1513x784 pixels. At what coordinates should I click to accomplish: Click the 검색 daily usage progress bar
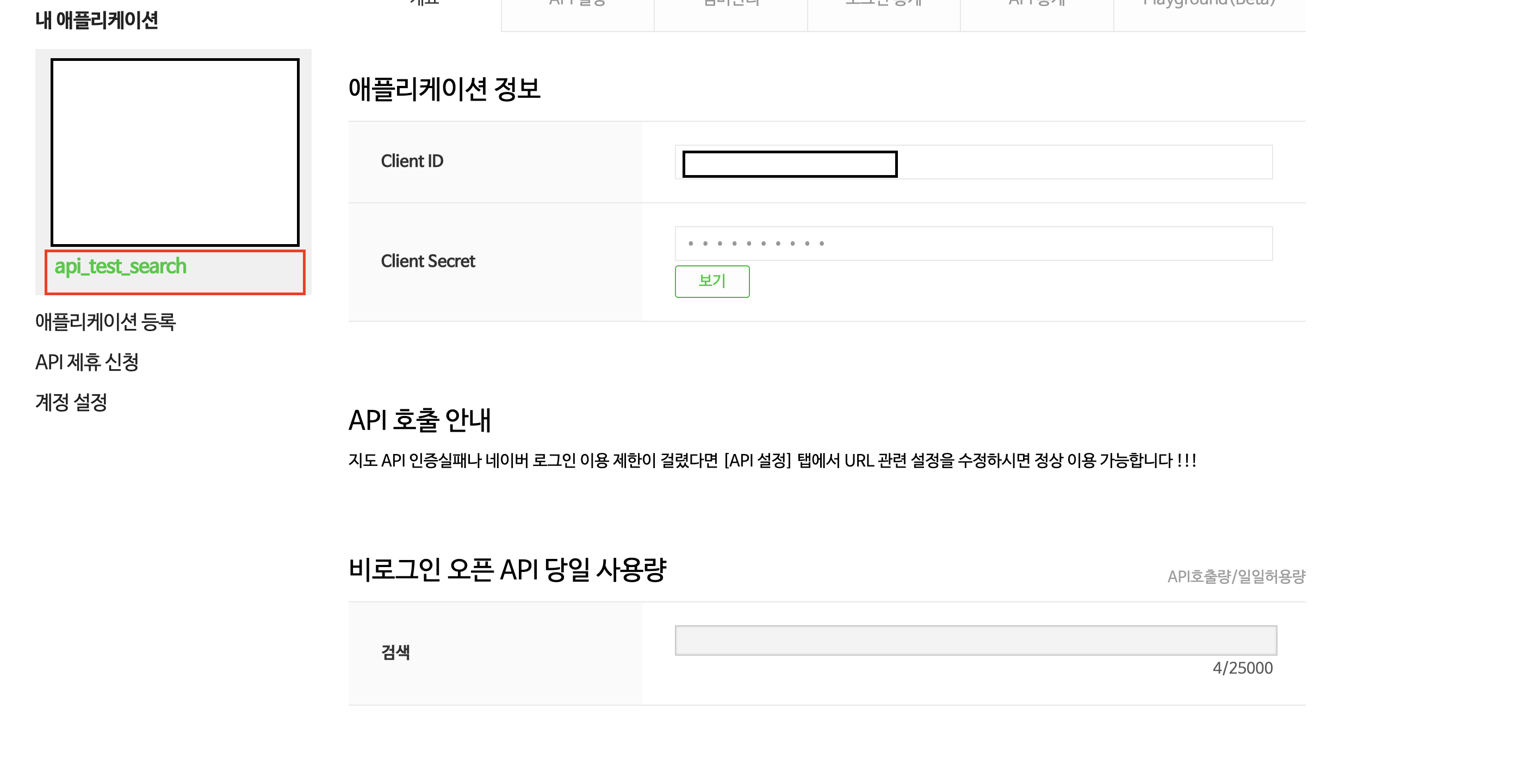(x=975, y=640)
